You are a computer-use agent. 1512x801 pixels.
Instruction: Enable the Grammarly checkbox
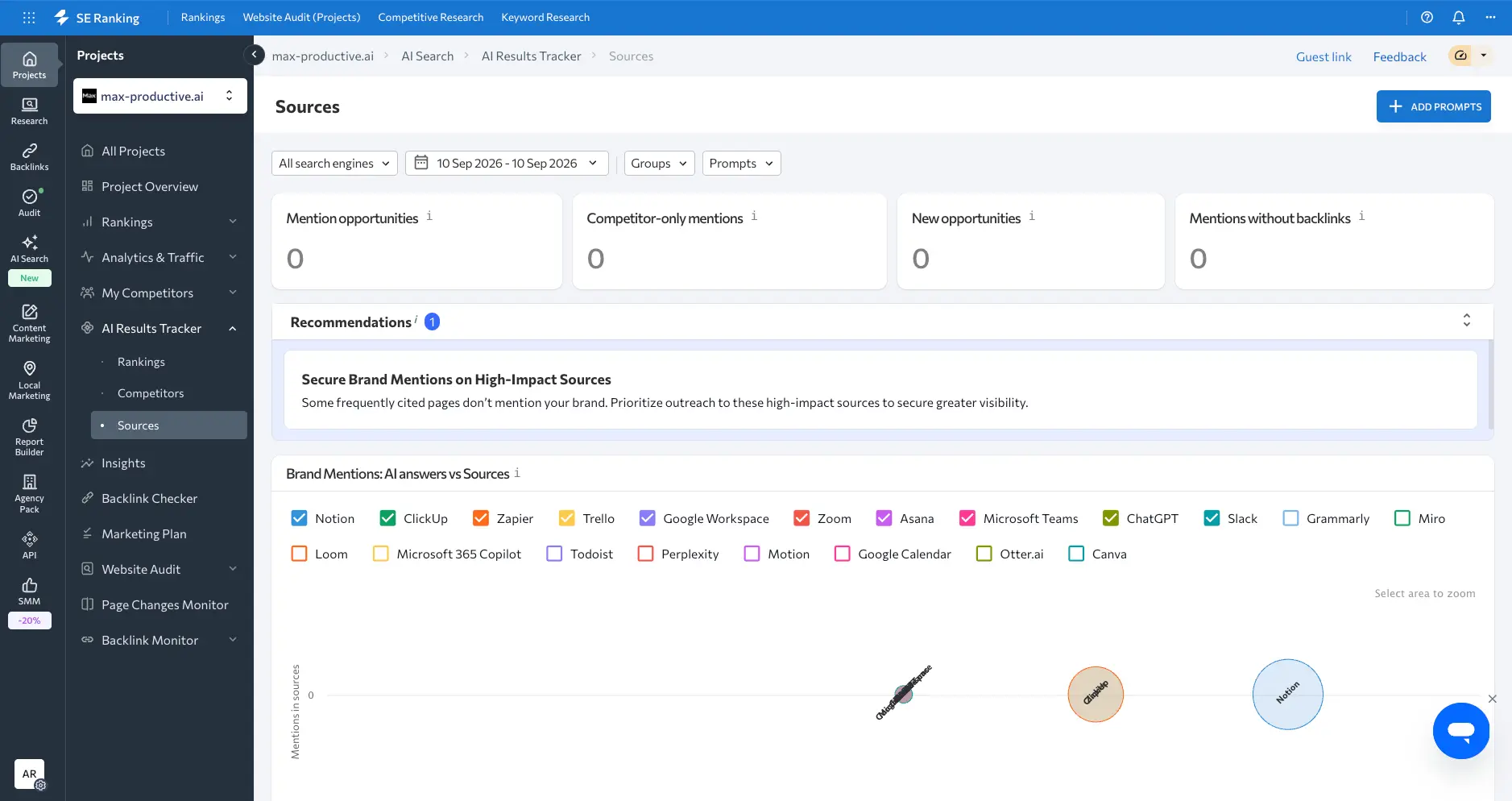1290,518
